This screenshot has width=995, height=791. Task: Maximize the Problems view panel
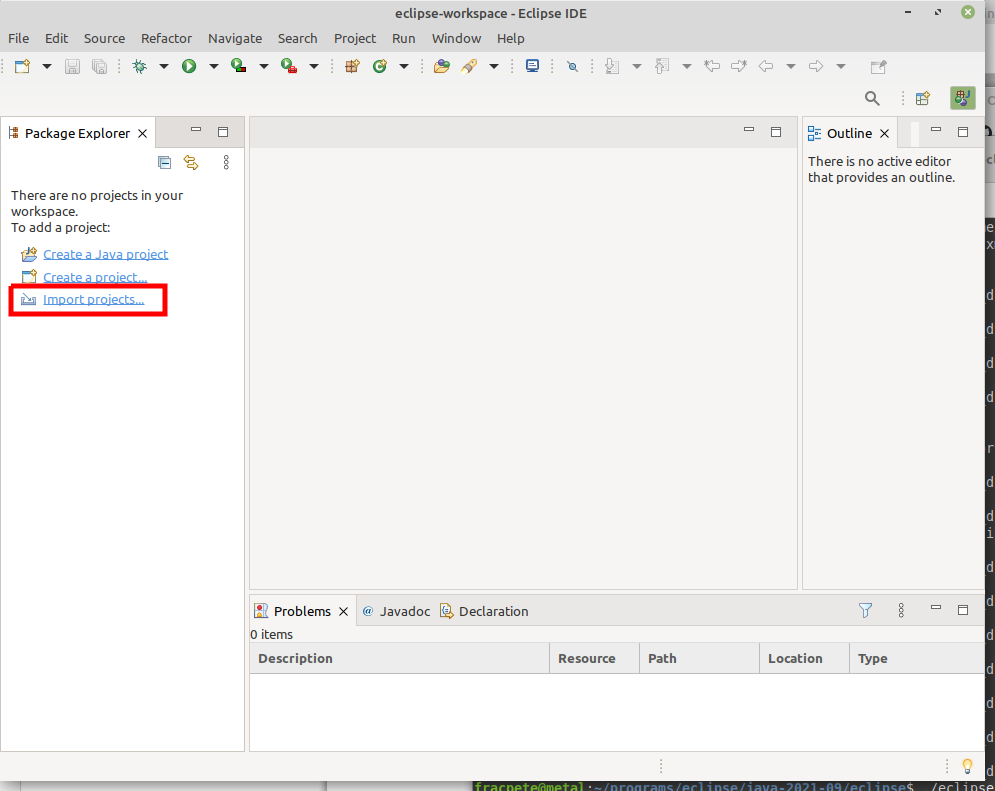click(963, 610)
